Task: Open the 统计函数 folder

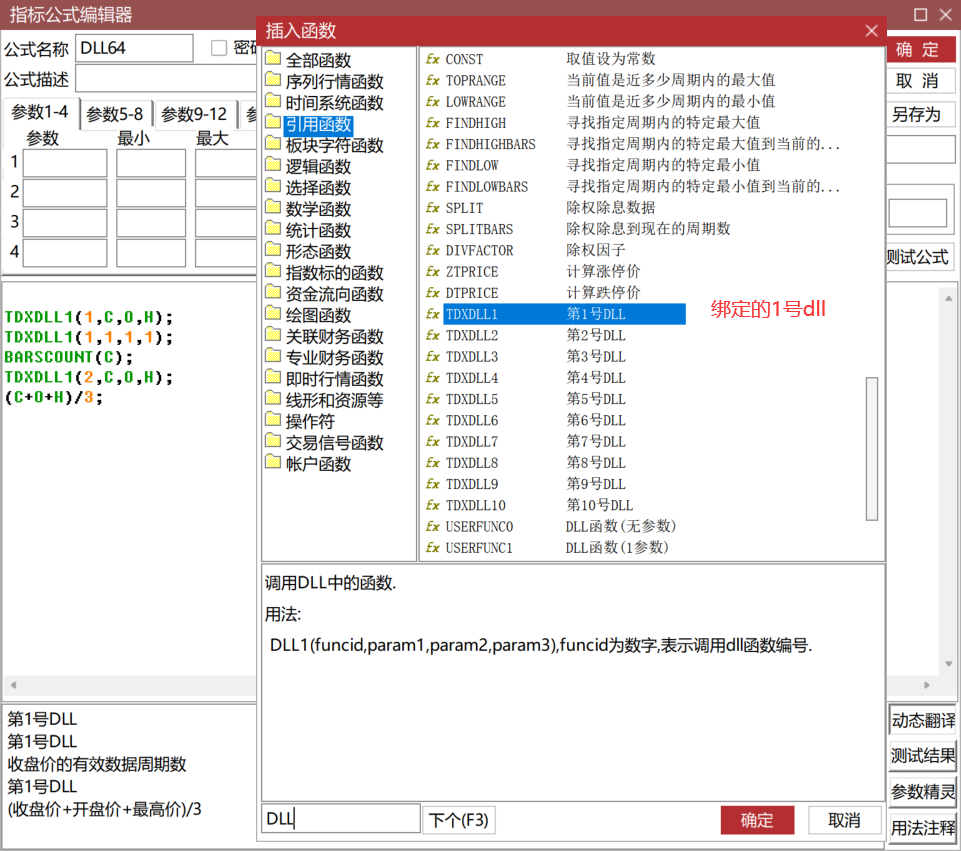Action: click(x=309, y=230)
